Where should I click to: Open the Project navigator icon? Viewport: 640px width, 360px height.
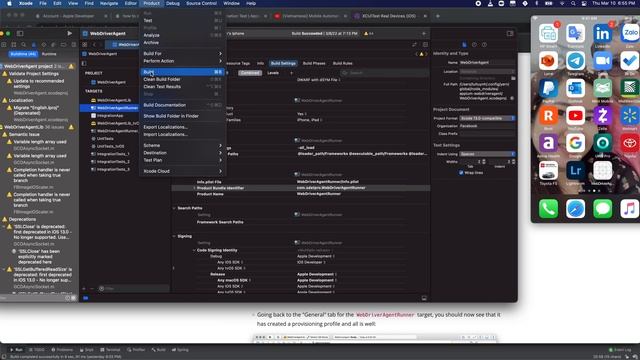pos(4,44)
